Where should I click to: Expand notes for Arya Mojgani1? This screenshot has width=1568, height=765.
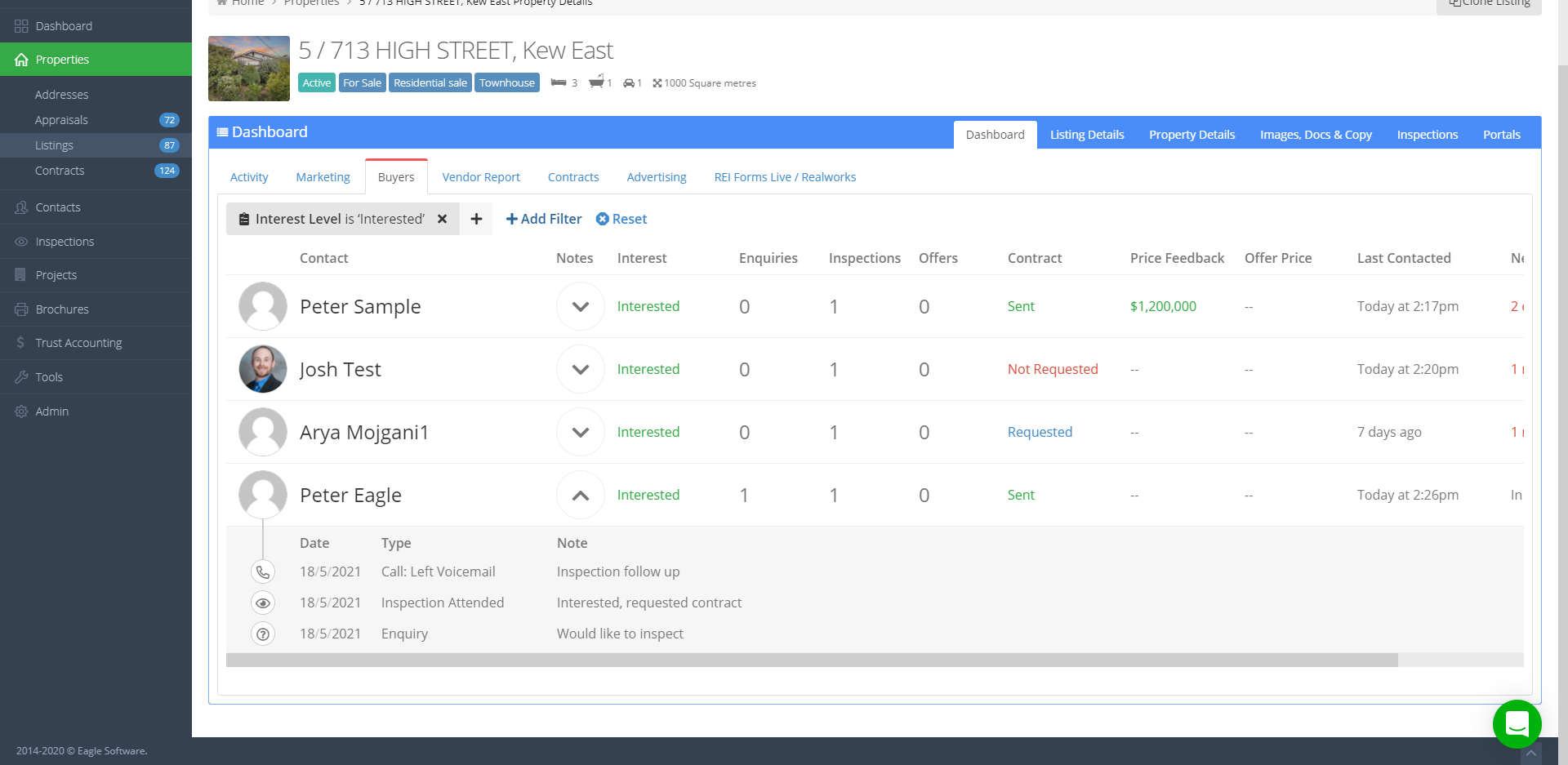[580, 433]
